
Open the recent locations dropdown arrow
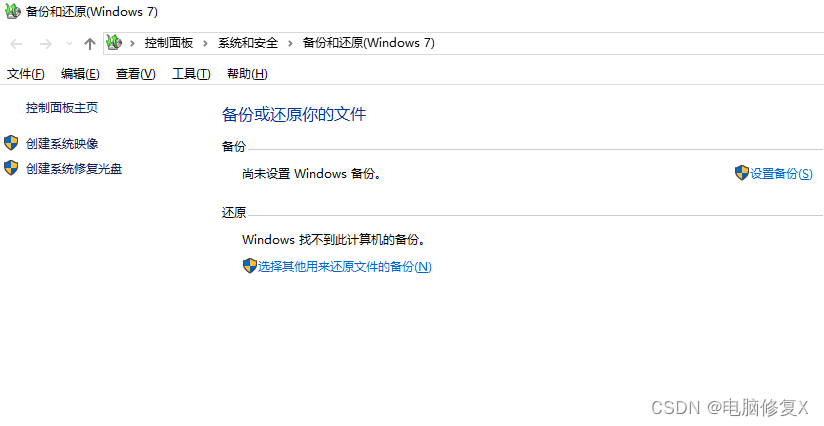(x=69, y=44)
